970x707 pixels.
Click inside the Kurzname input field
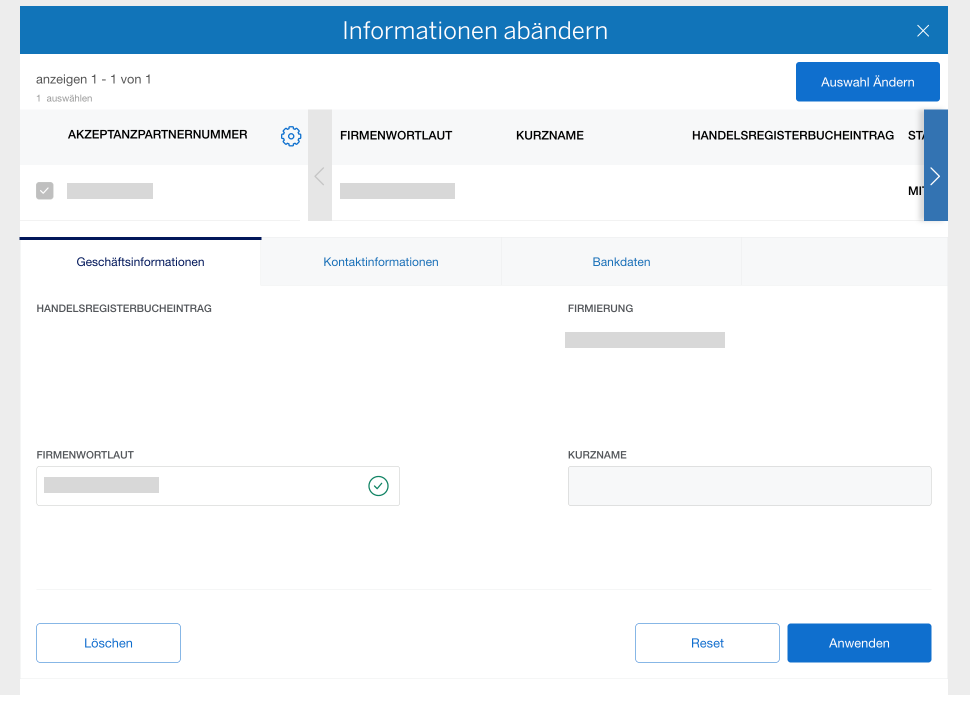[749, 486]
